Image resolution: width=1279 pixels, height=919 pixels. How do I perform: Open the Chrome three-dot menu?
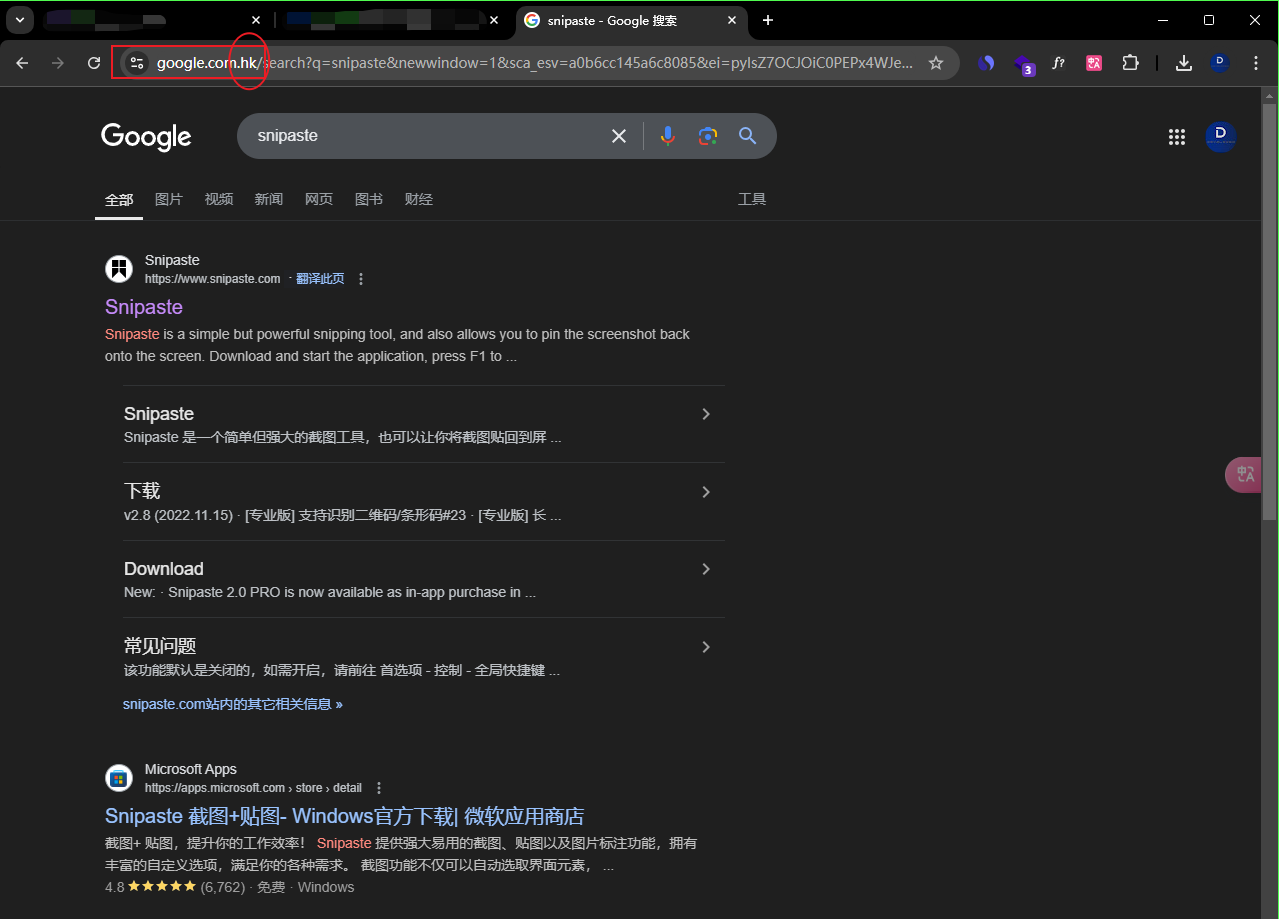(1256, 63)
